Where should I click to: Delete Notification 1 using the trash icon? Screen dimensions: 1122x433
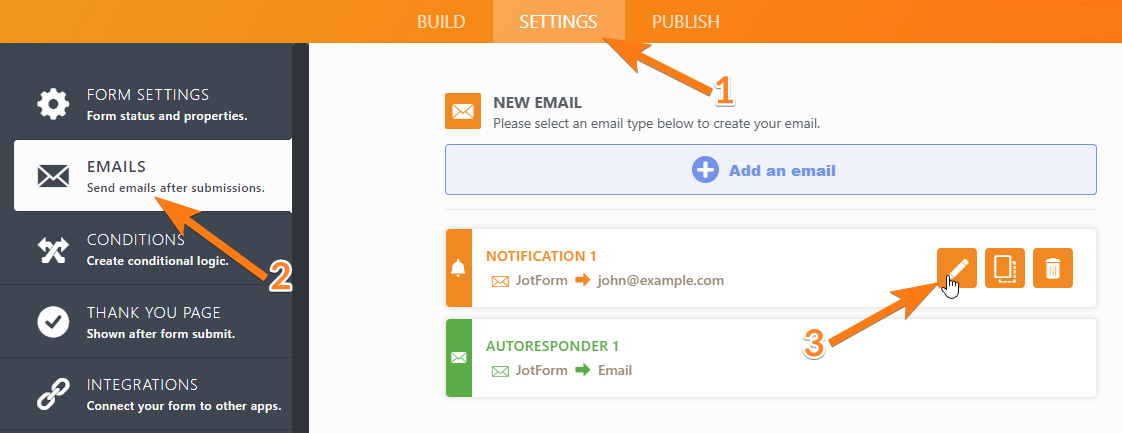point(1052,268)
